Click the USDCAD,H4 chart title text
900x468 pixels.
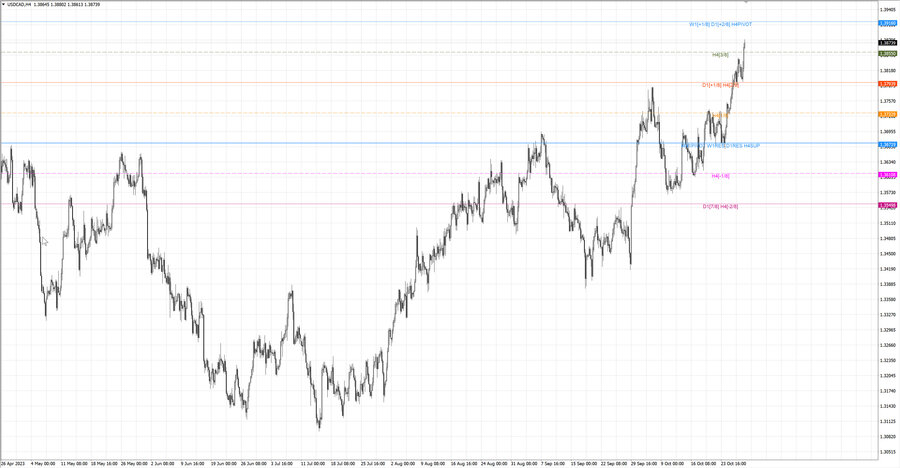coord(19,4)
